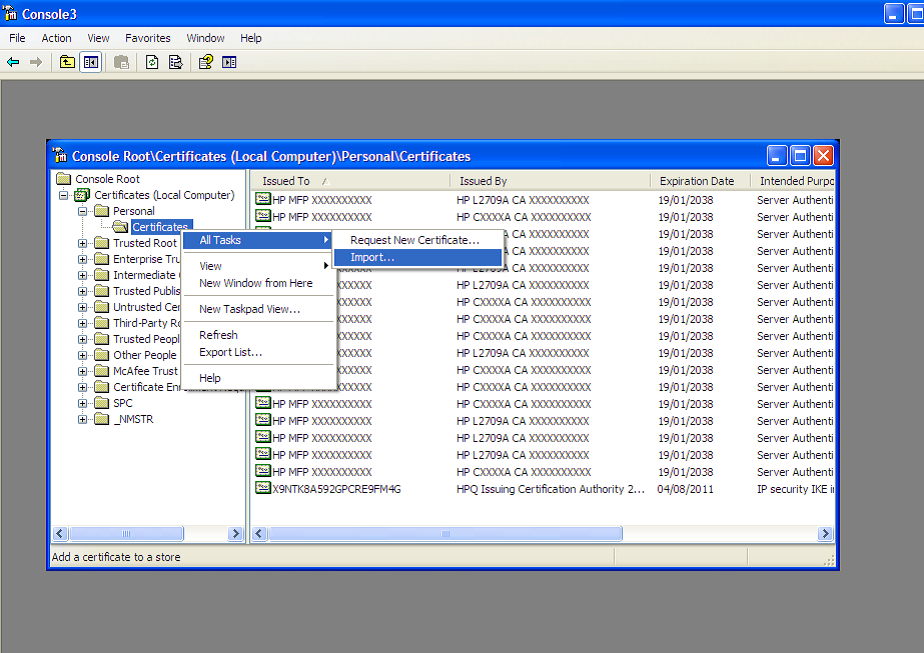Click the Issued By column header
Image resolution: width=924 pixels, height=653 pixels.
coord(483,181)
